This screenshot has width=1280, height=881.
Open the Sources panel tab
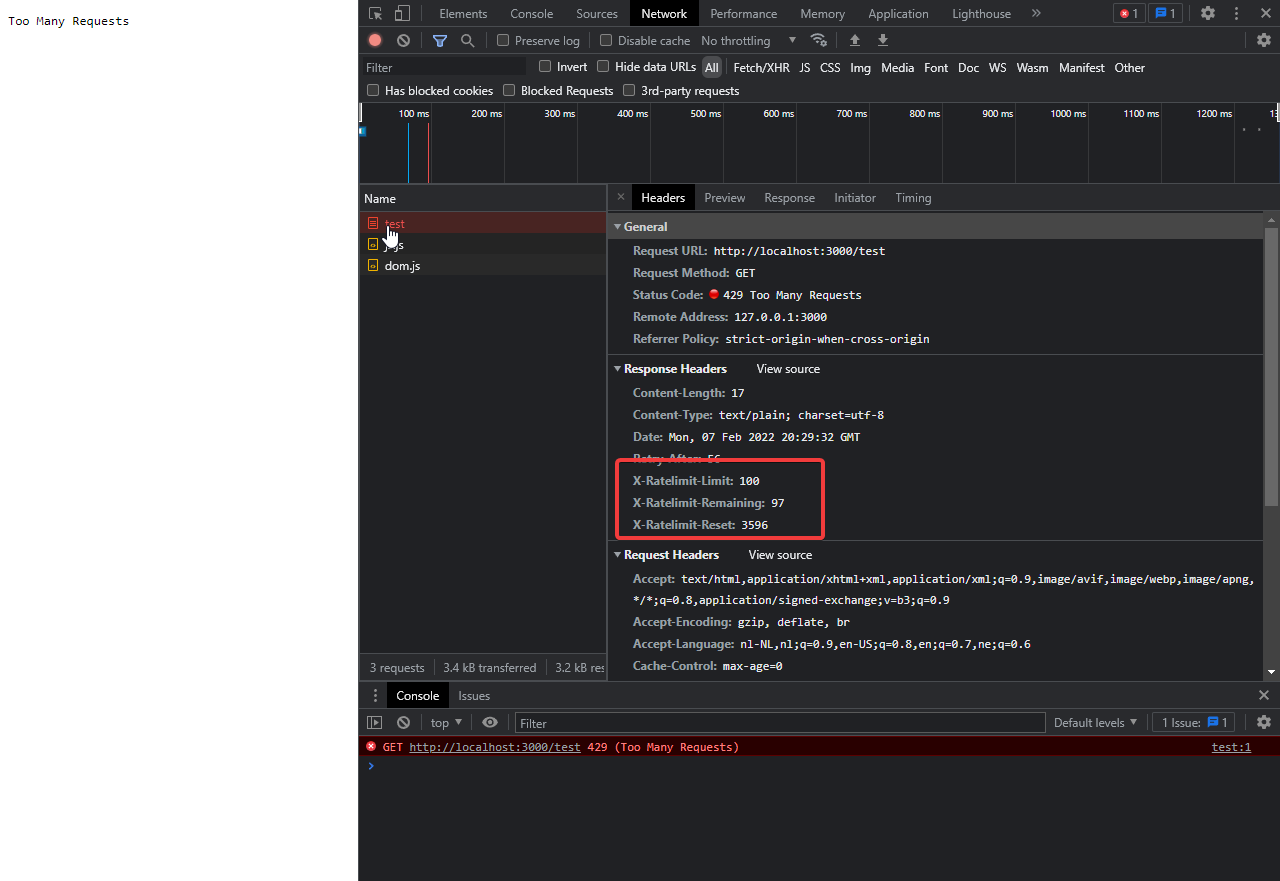click(597, 14)
